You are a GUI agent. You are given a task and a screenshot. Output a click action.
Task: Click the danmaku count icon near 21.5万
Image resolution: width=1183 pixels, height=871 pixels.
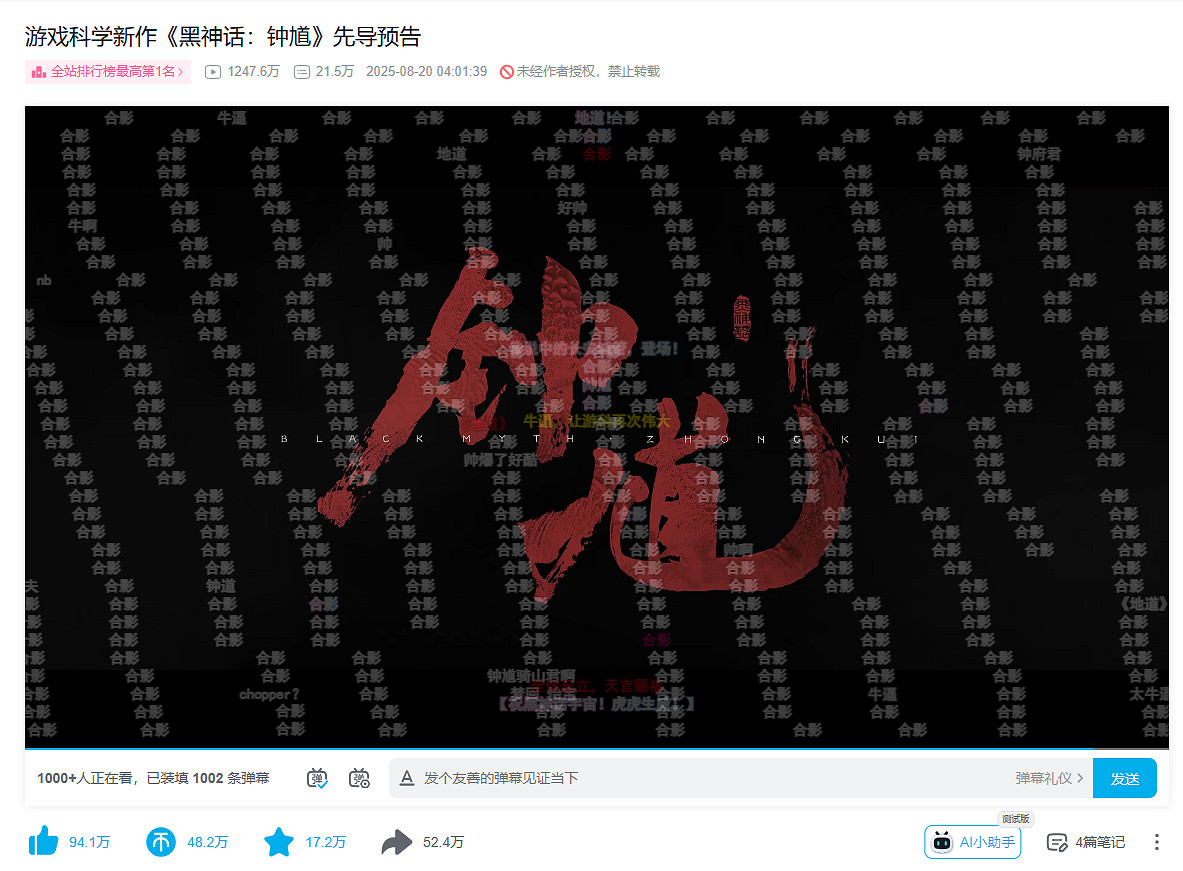point(302,71)
